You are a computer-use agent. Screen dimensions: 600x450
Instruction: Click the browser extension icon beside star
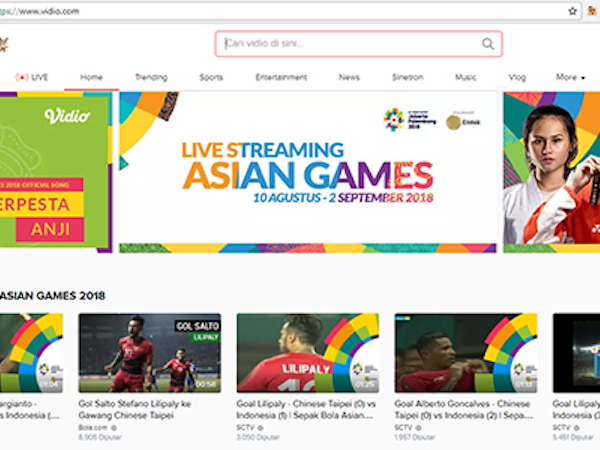(x=592, y=11)
